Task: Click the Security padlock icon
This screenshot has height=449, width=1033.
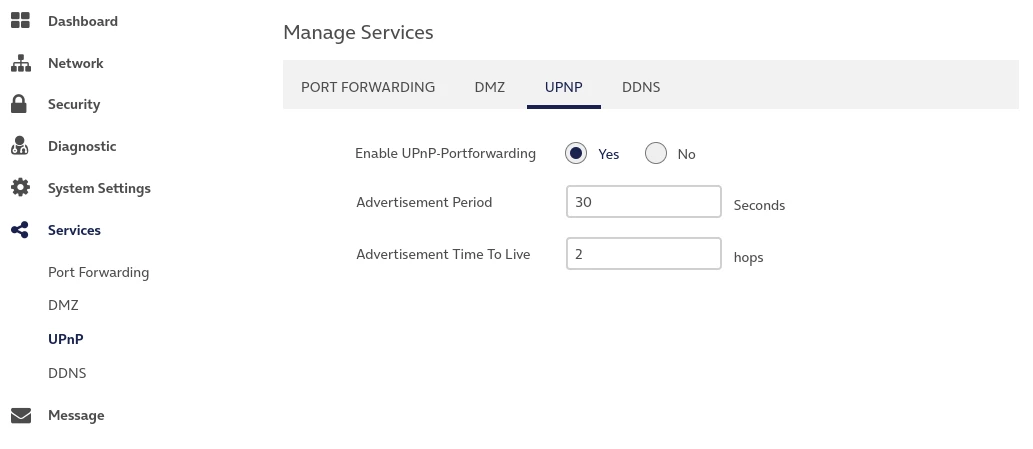Action: [x=19, y=104]
